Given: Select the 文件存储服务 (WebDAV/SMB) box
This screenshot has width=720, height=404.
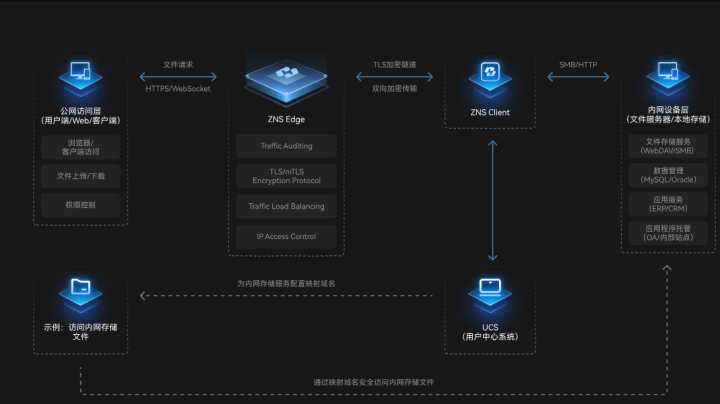Looking at the screenshot, I should pos(668,146).
